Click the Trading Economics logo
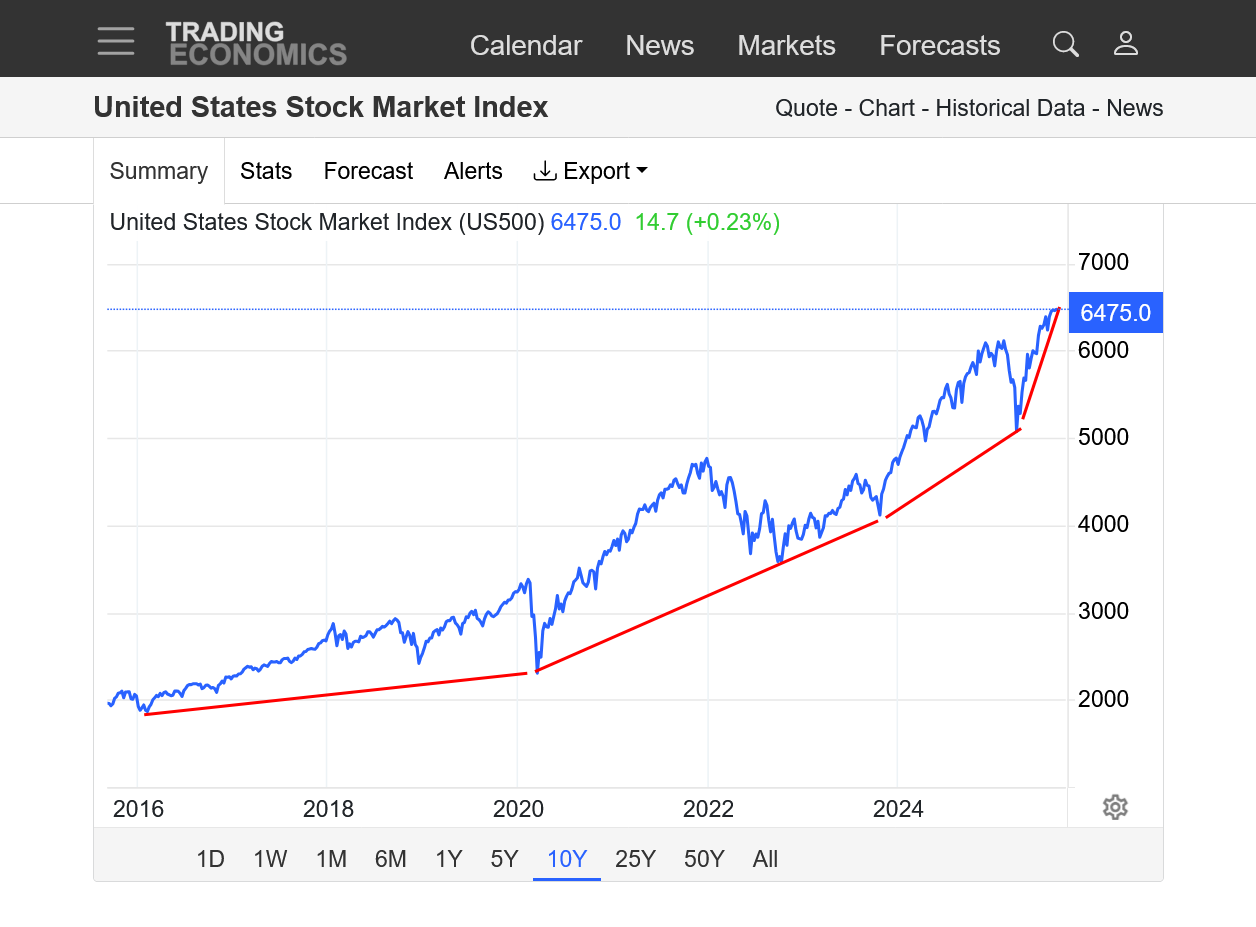Screen dimensions: 1256x927 click(x=256, y=44)
